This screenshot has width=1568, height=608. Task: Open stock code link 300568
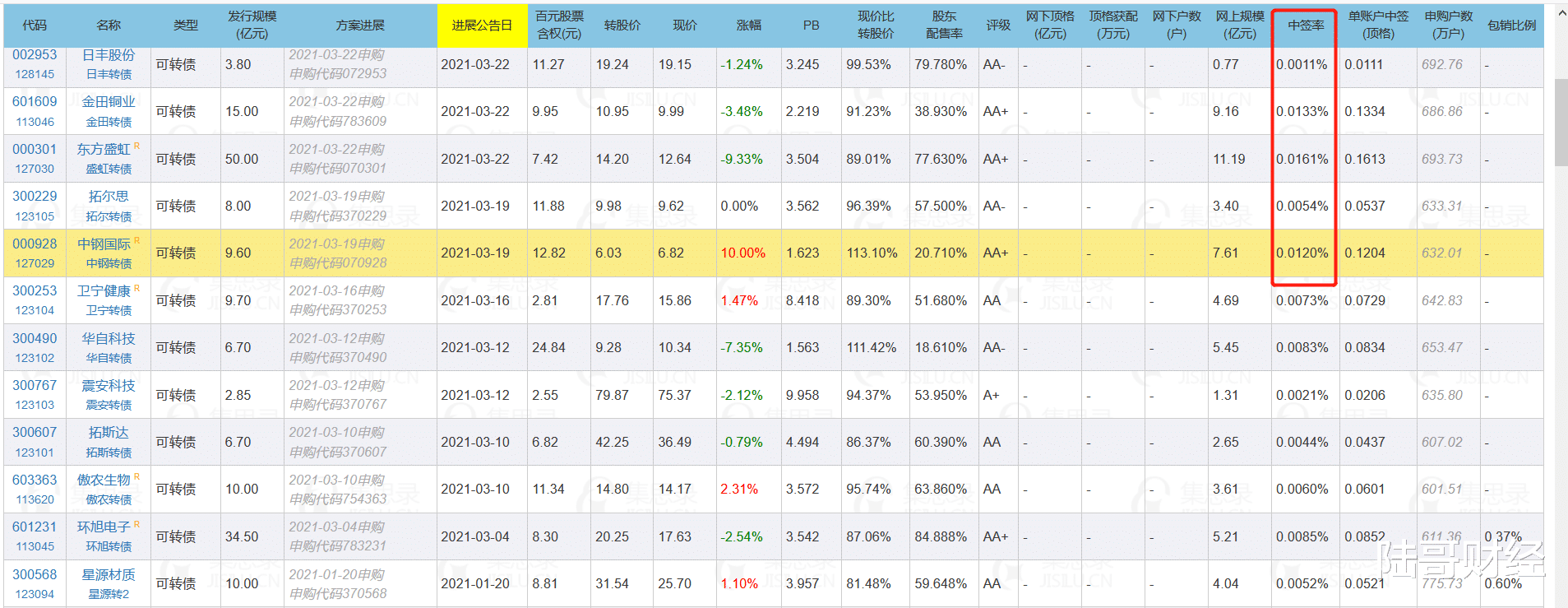point(35,575)
